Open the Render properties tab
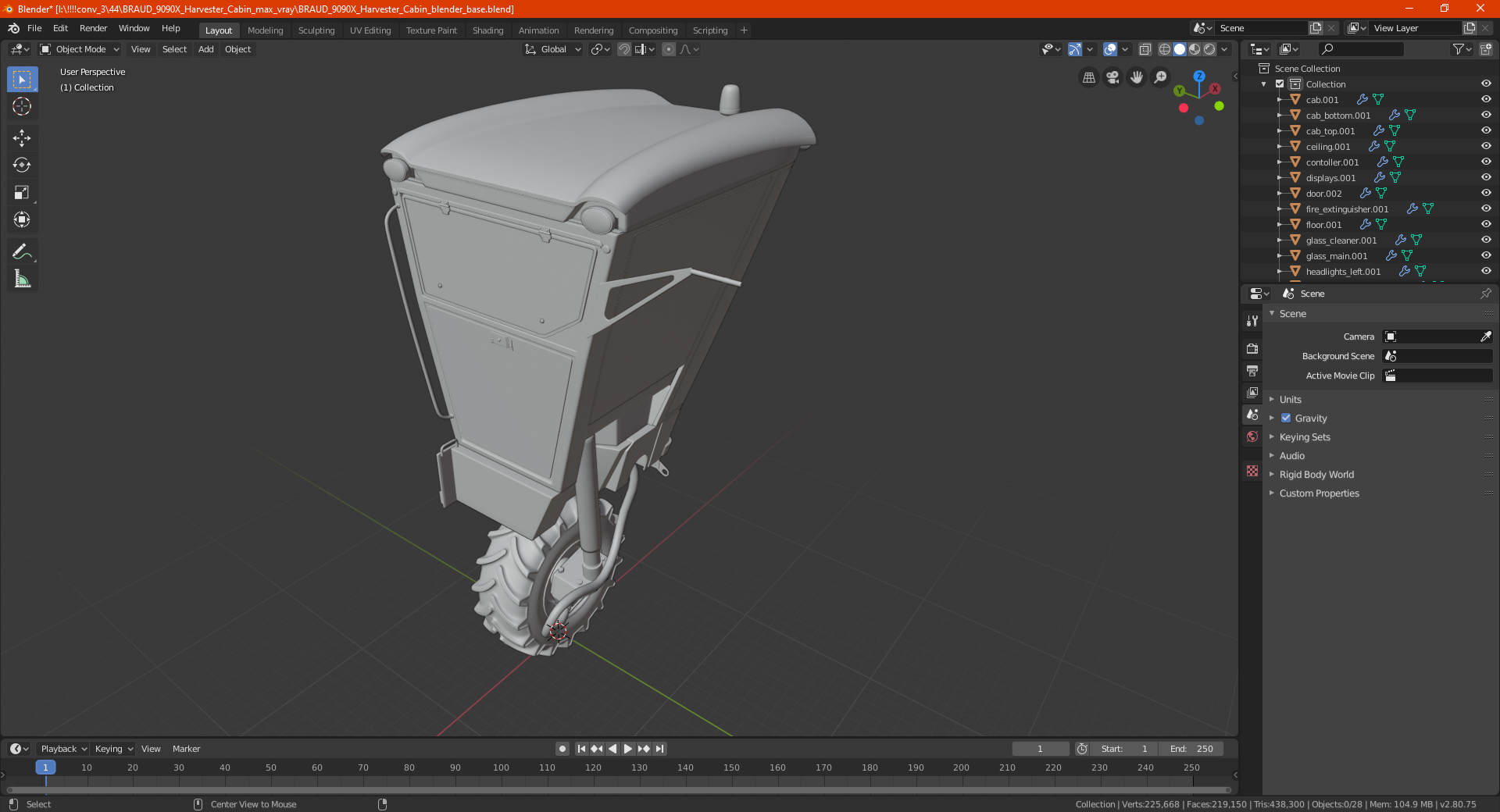The height and width of the screenshot is (812, 1500). coord(1252,348)
